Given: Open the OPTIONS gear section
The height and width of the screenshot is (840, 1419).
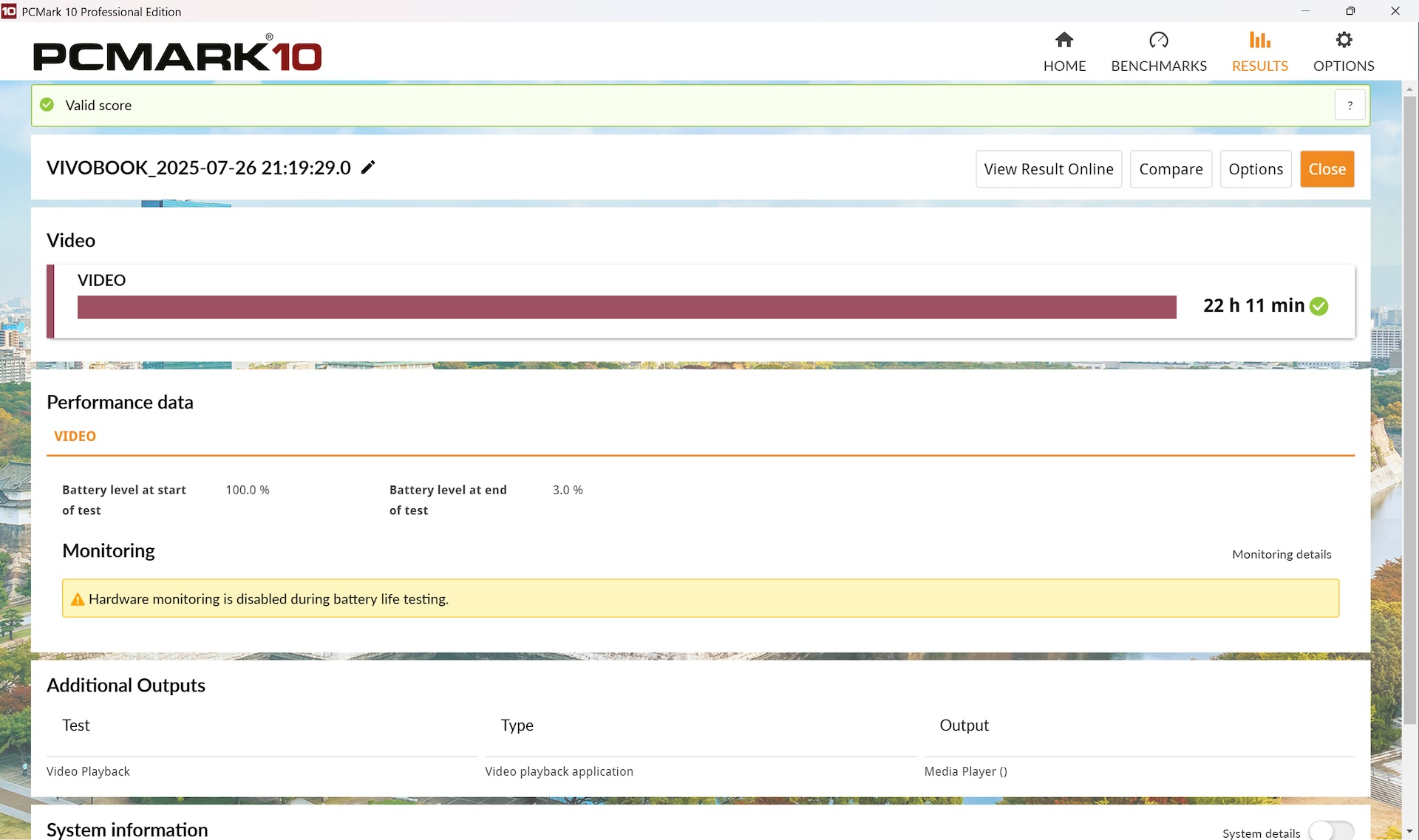Looking at the screenshot, I should (1343, 52).
